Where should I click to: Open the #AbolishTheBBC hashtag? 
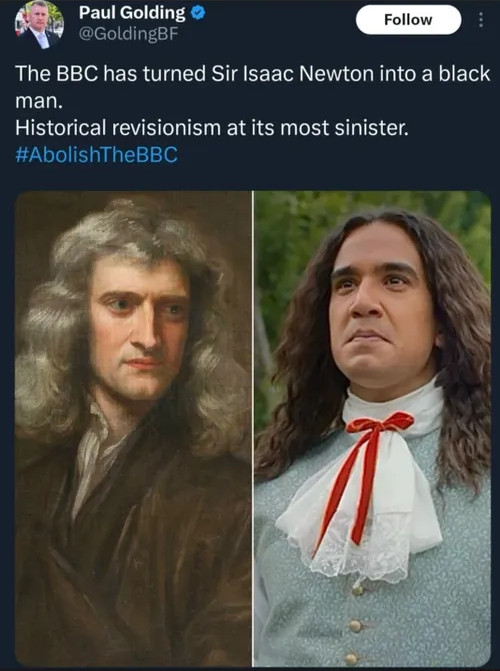pos(96,154)
